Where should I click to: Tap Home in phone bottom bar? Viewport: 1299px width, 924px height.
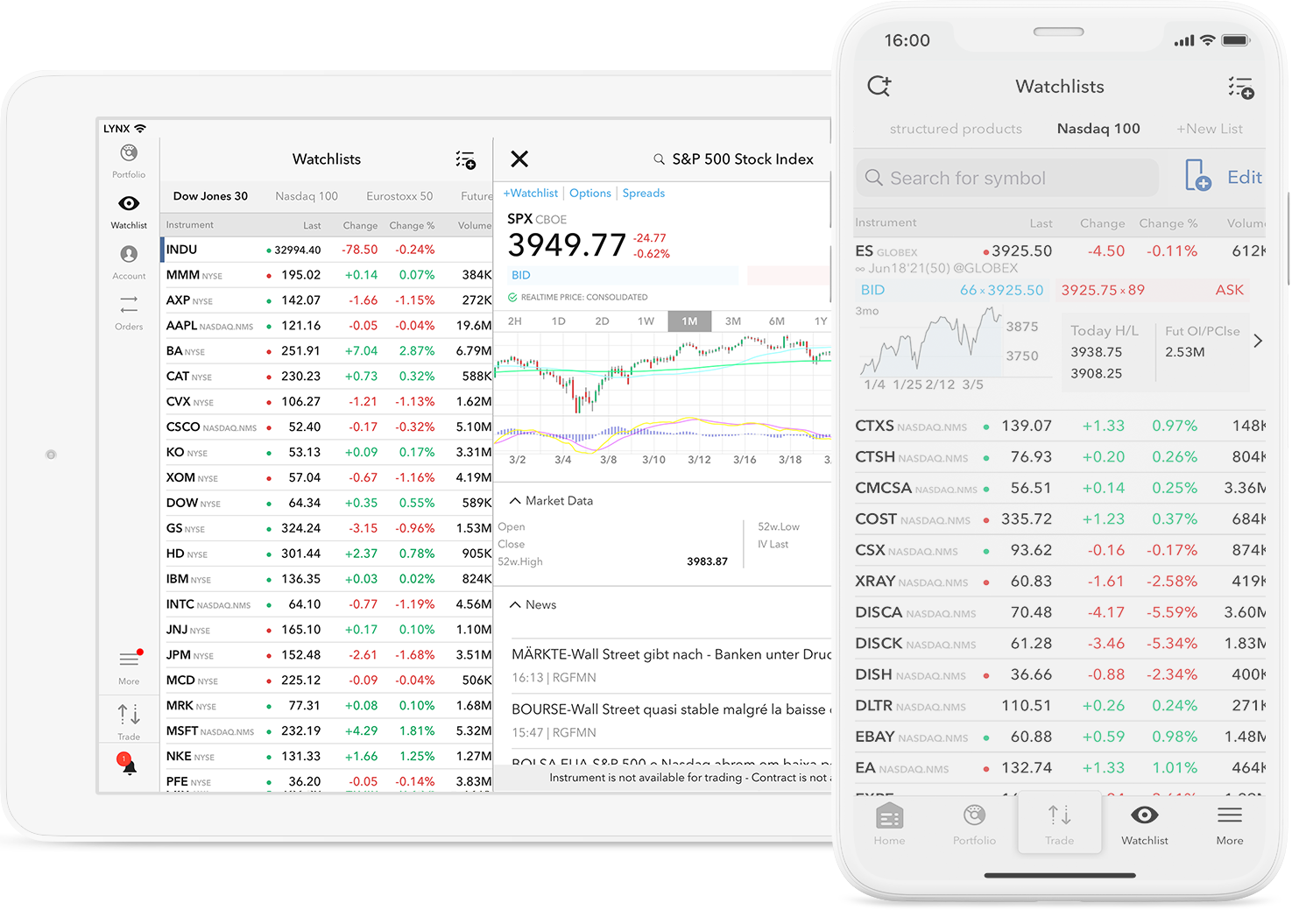click(889, 824)
